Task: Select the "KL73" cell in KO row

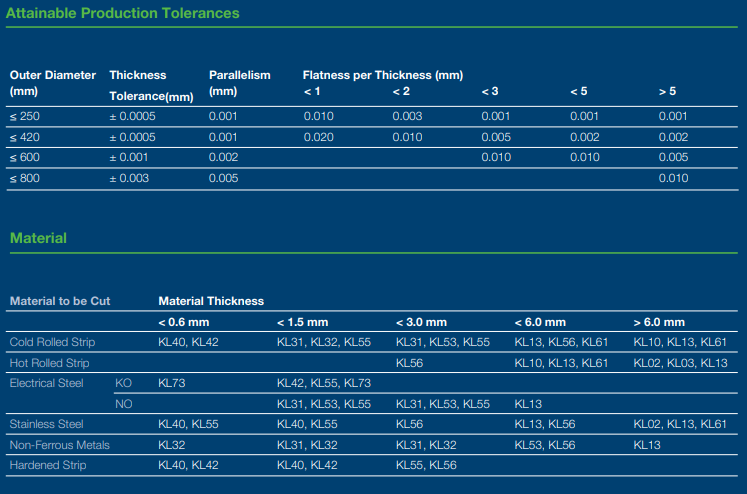Action: coord(172,383)
